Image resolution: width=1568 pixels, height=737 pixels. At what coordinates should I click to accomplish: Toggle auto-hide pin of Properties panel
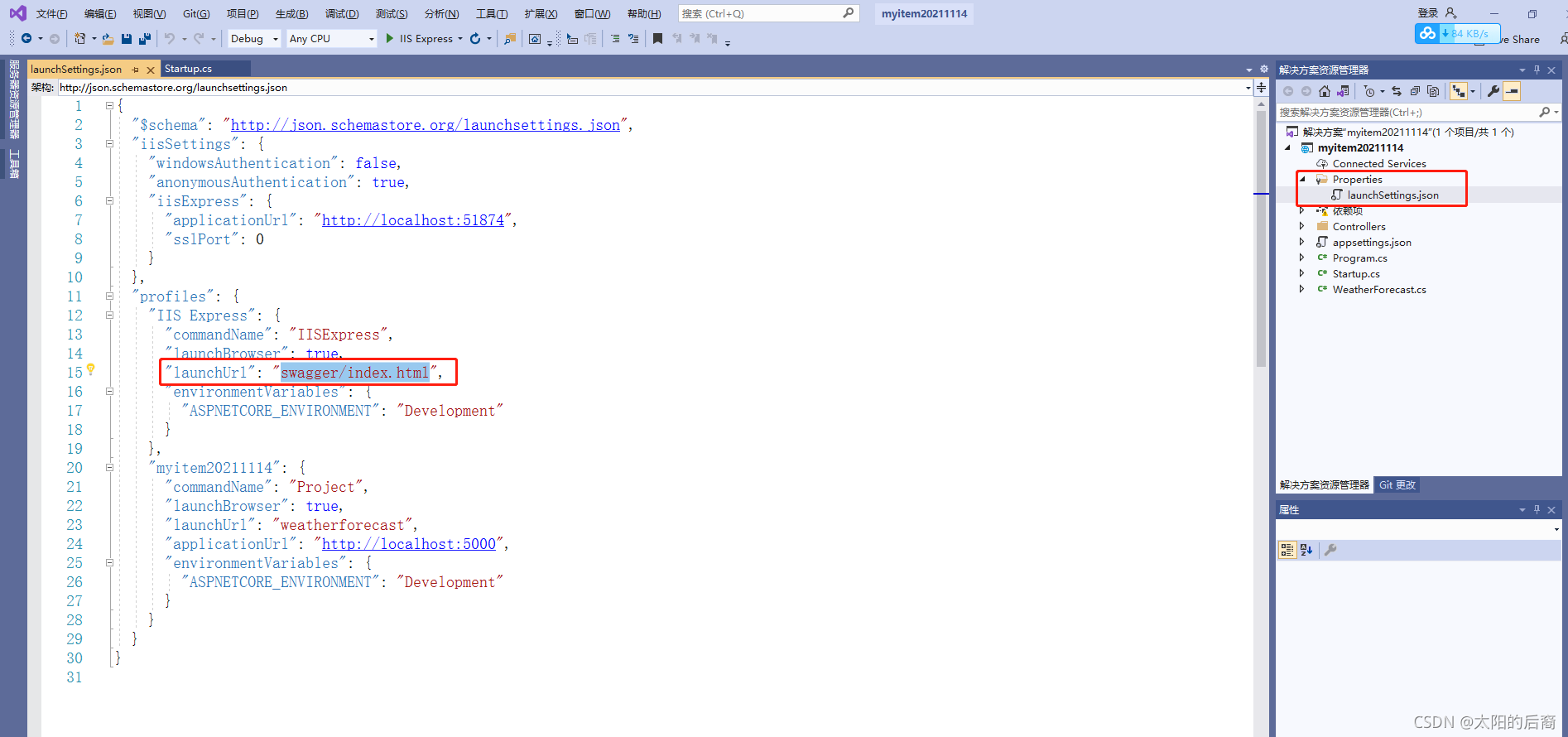tap(1537, 509)
